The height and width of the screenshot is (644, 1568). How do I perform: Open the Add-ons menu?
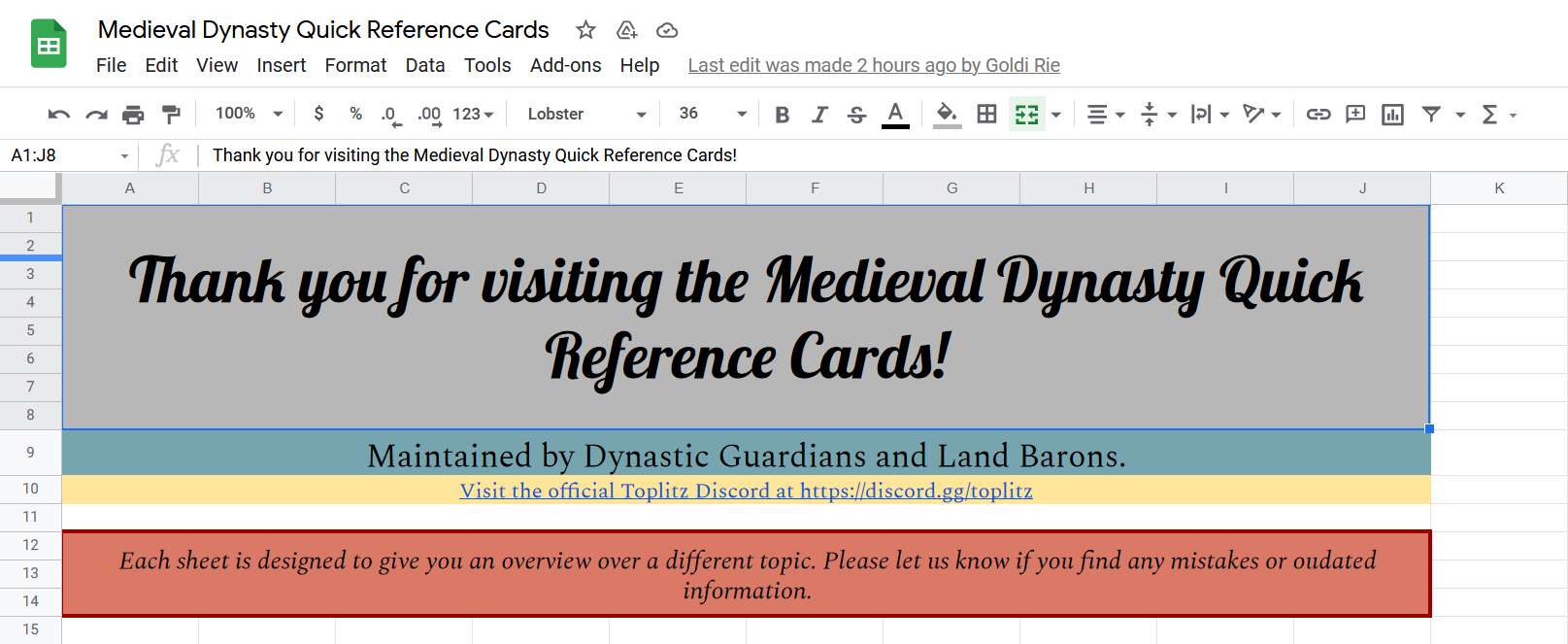click(565, 65)
